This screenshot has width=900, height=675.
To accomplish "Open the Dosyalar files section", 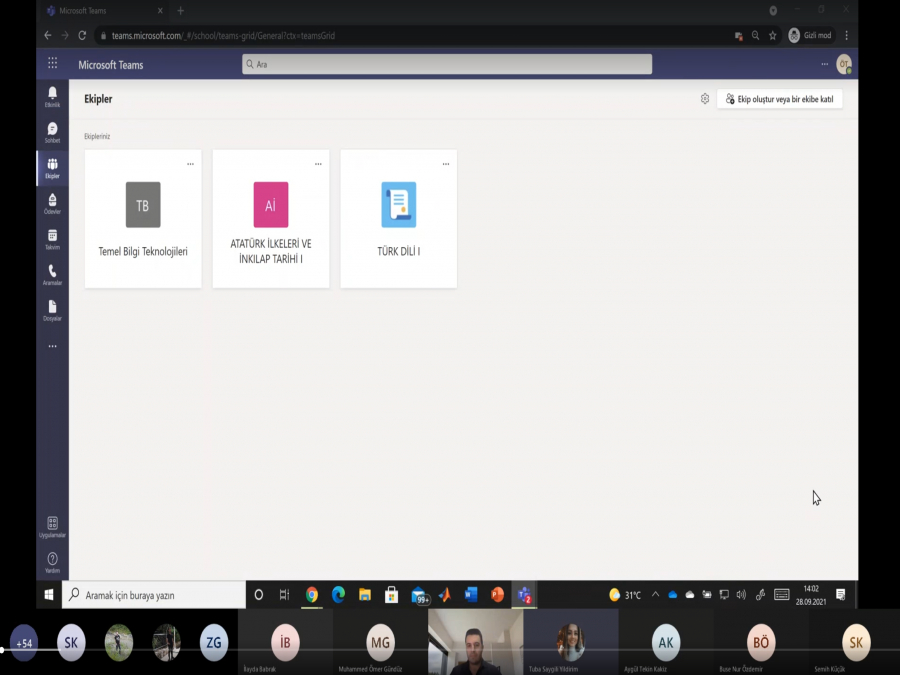I will [52, 311].
